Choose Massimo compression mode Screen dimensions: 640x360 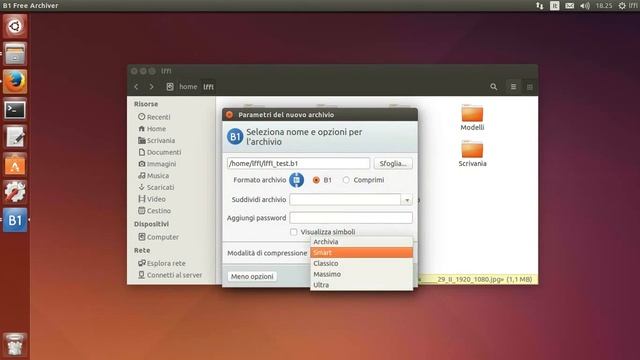362,274
